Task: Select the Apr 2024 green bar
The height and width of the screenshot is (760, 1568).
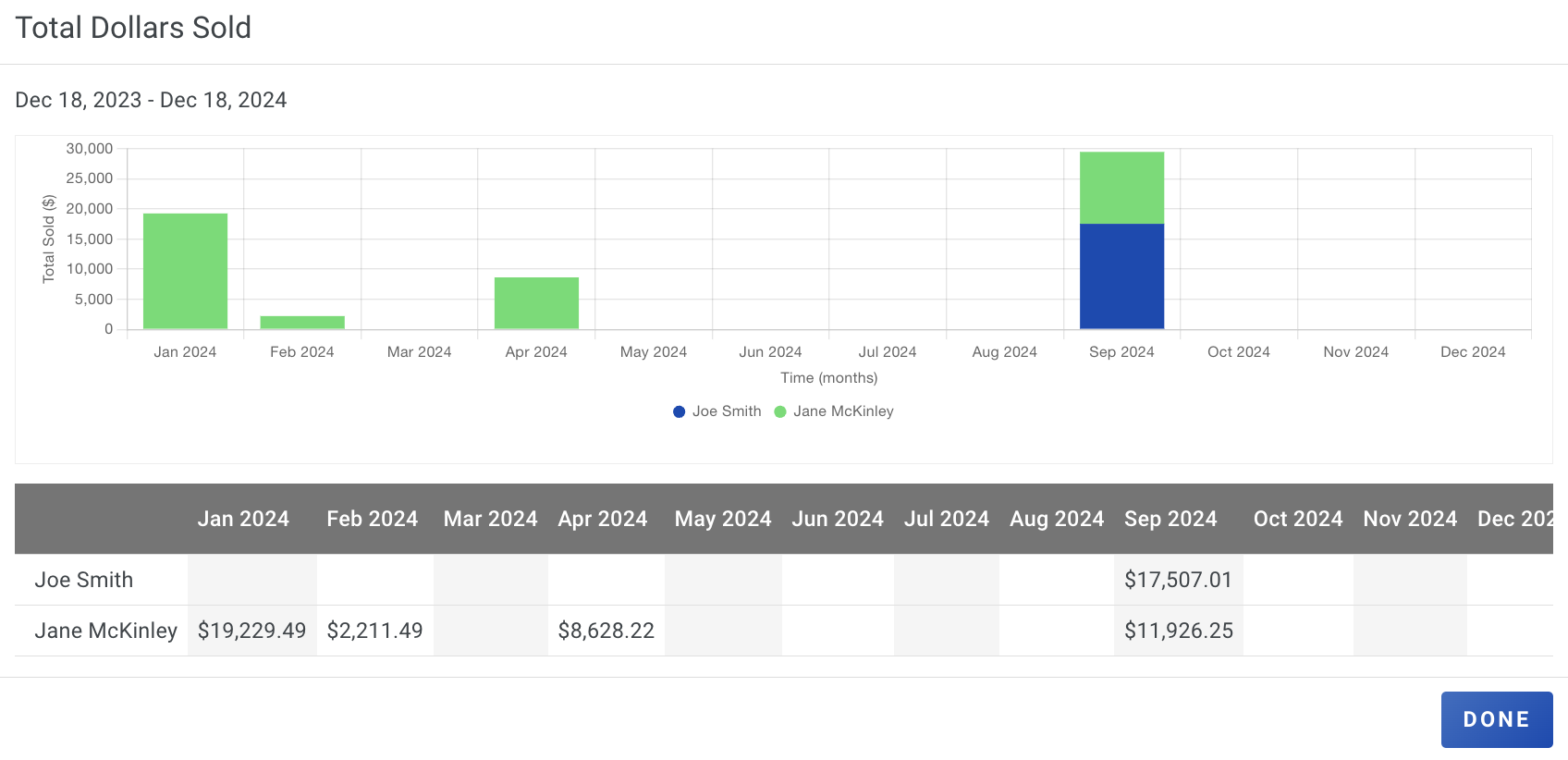Action: [536, 303]
